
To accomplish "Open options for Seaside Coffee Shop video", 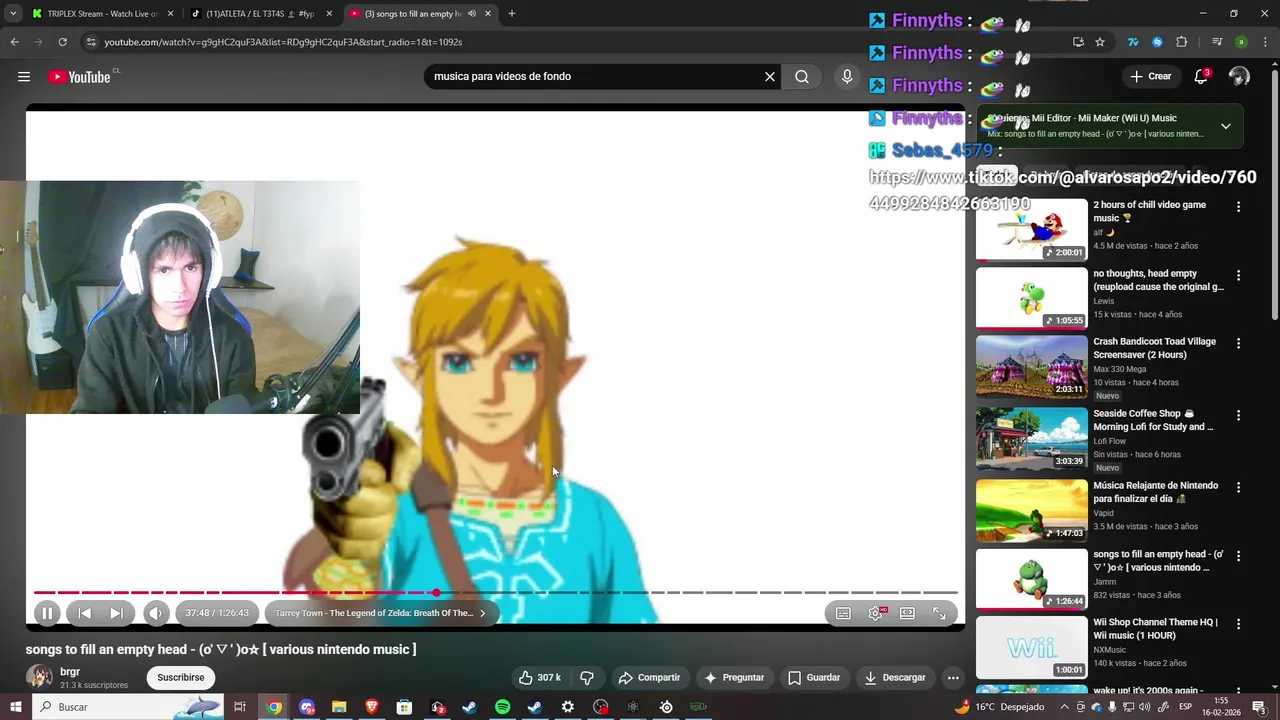I will [1238, 415].
